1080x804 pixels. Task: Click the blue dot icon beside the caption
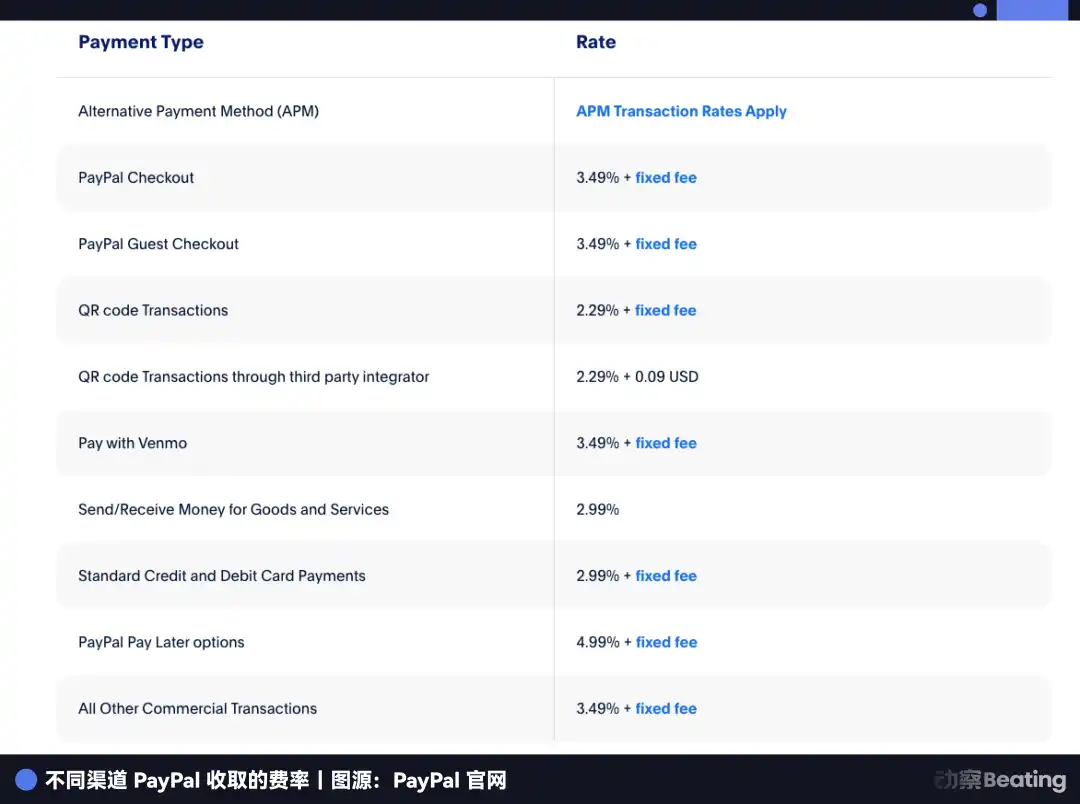click(x=24, y=778)
